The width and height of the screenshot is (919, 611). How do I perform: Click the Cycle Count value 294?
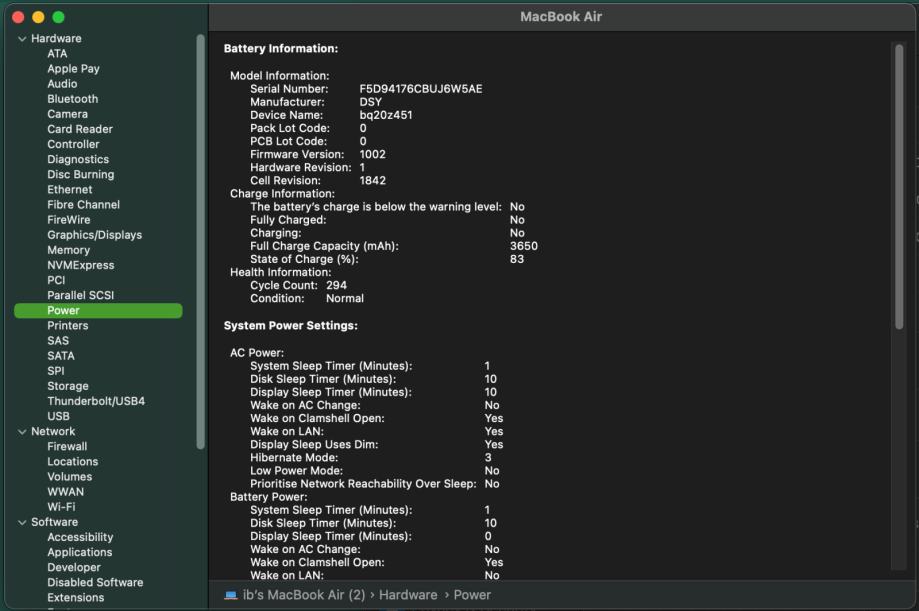pyautogui.click(x=336, y=286)
